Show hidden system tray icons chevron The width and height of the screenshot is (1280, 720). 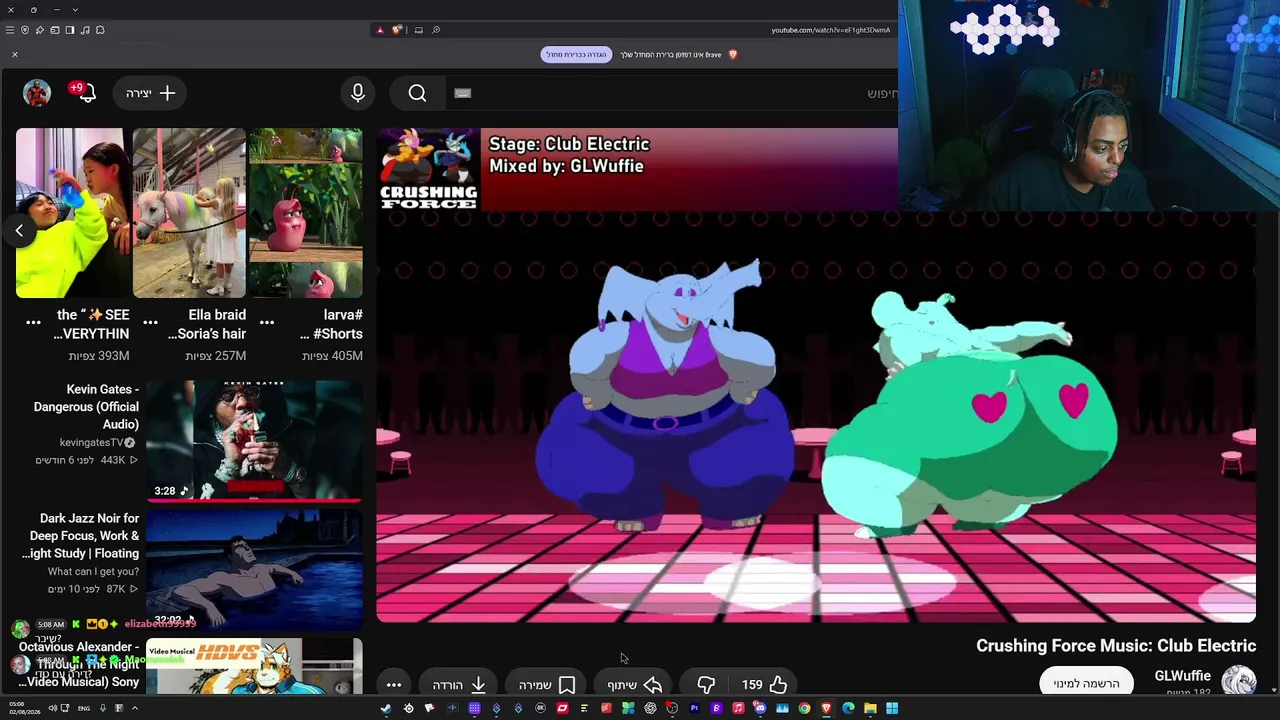[134, 708]
